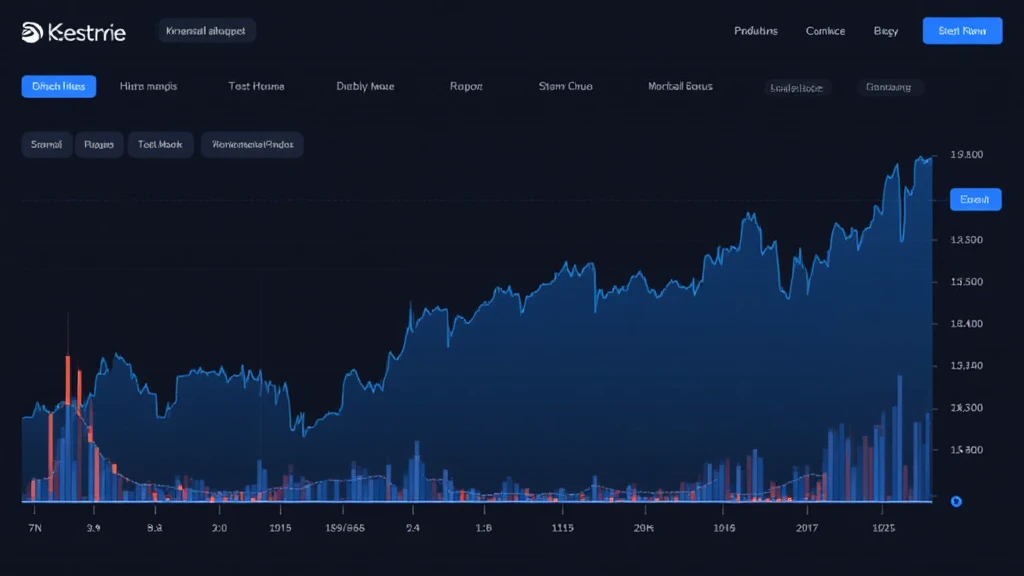
Task: Click the Kestrel logo icon
Action: pyautogui.click(x=32, y=32)
